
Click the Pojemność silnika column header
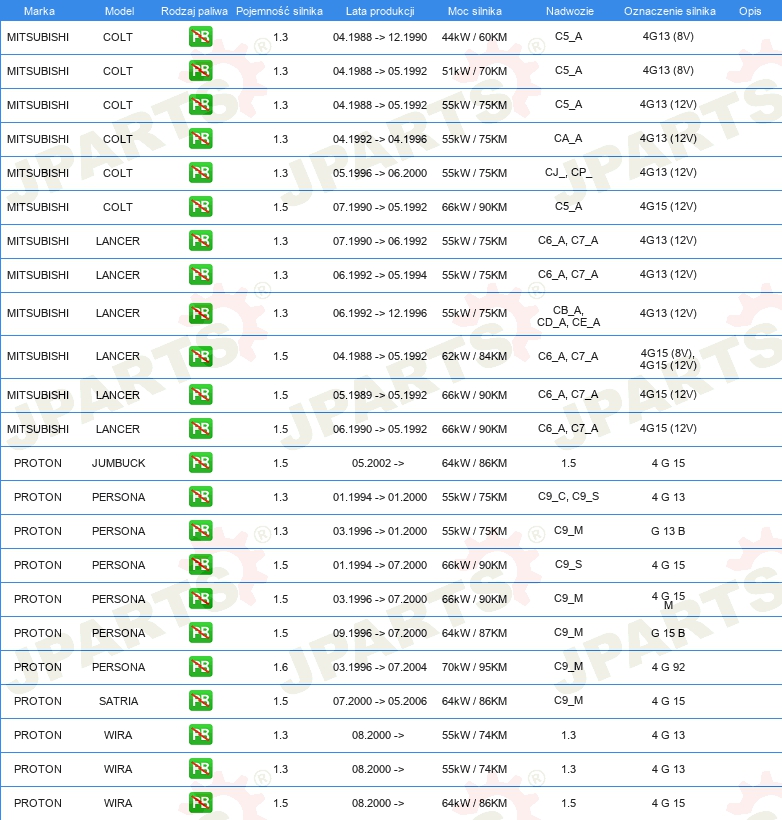279,11
